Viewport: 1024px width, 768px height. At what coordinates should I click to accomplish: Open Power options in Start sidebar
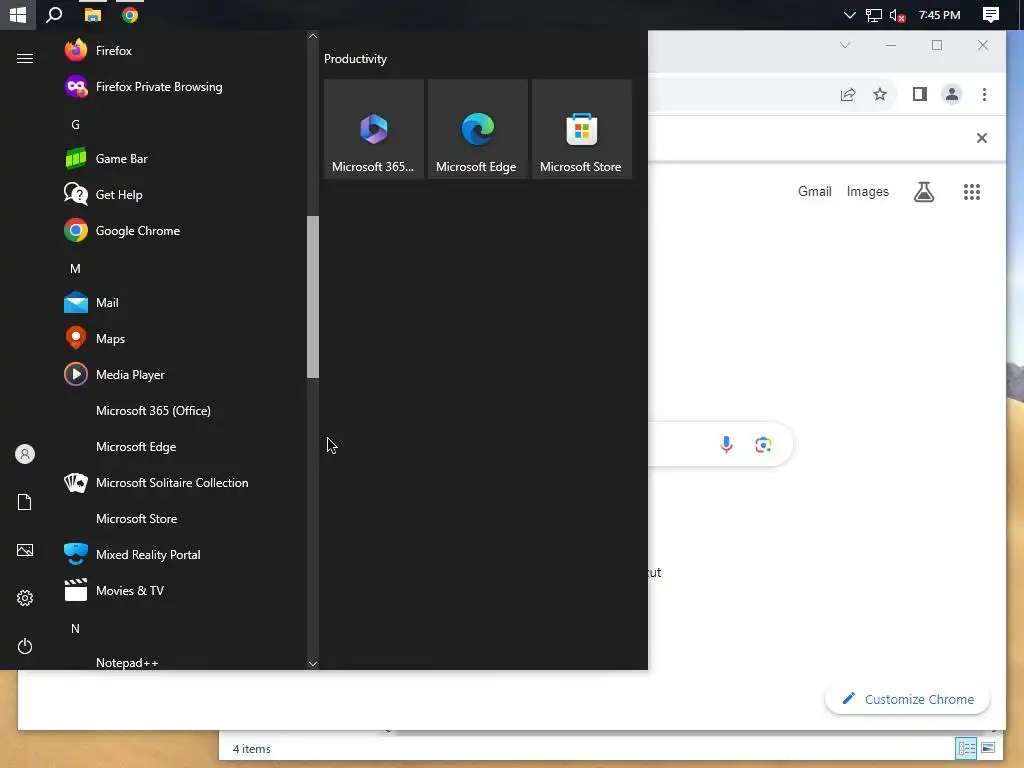25,647
